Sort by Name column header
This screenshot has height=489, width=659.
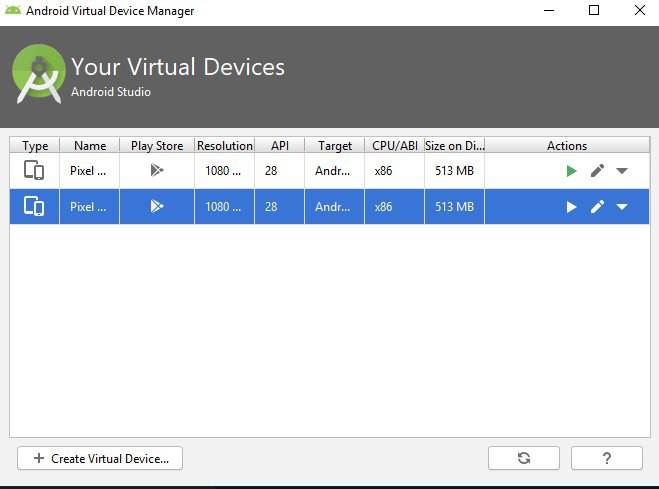click(90, 145)
